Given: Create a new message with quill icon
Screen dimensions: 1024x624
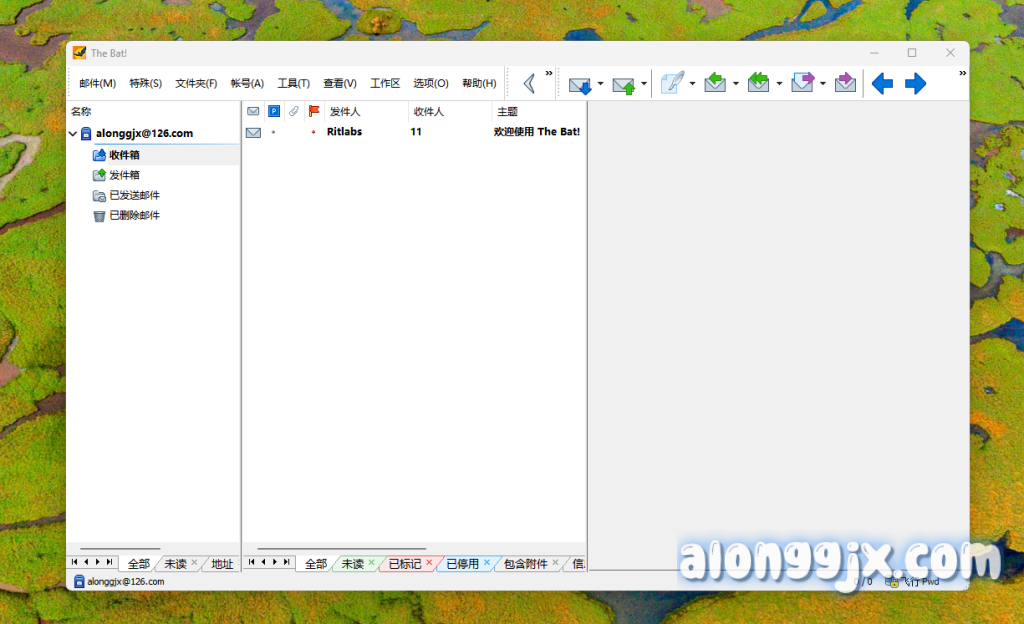Looking at the screenshot, I should click(672, 83).
